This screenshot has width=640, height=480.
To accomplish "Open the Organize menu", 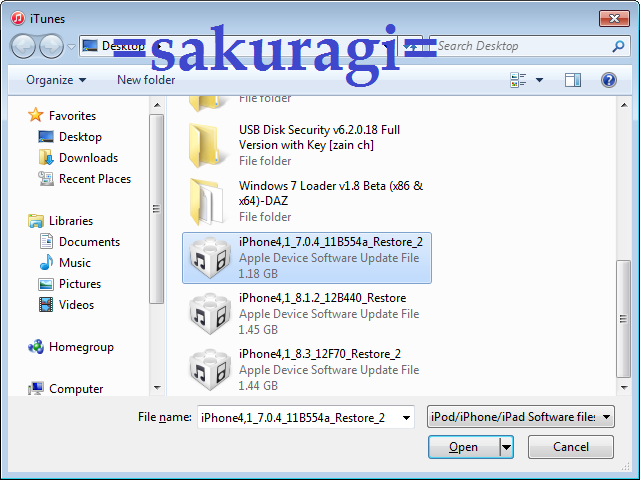I will (56, 80).
